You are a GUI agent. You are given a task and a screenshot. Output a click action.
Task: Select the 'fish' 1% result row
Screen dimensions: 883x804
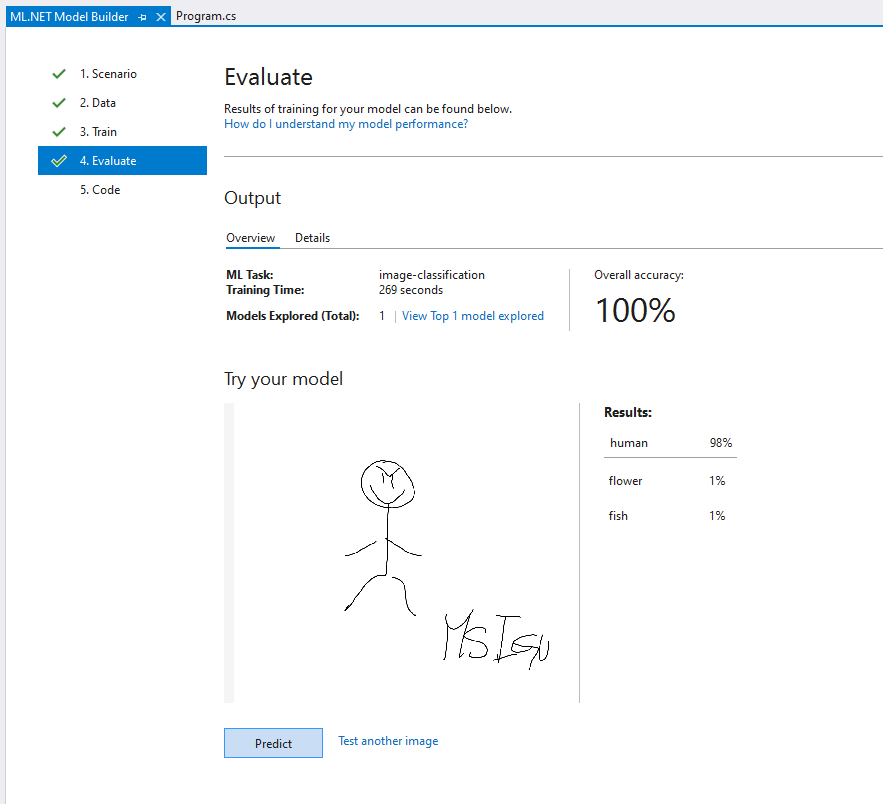670,516
